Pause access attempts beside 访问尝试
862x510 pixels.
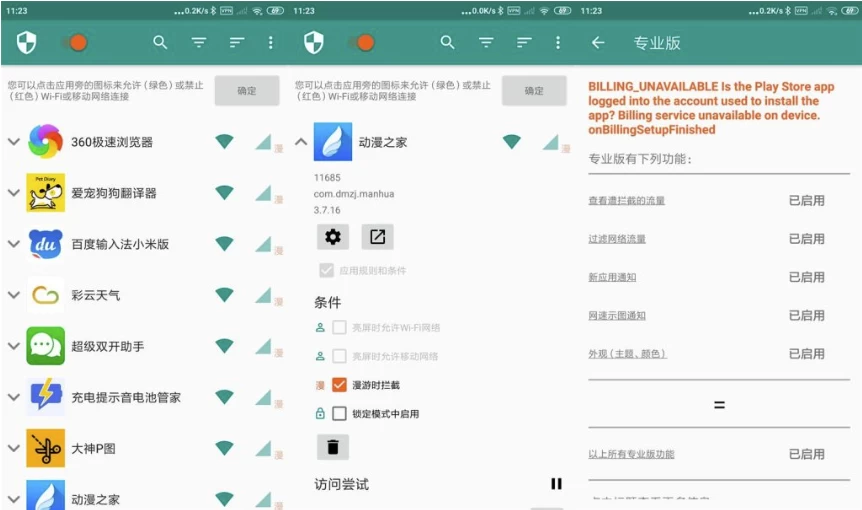coord(556,484)
